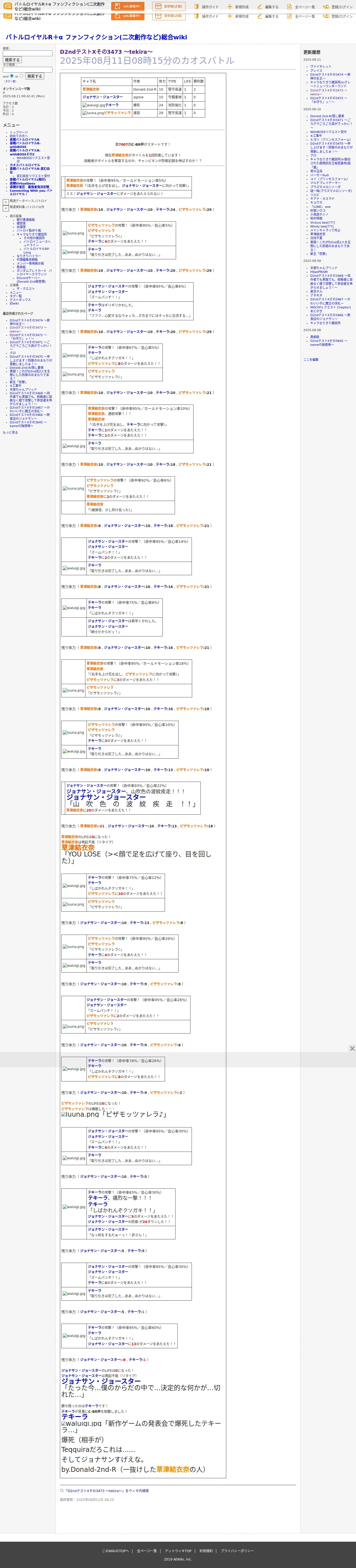This screenshot has width=356, height=1568.
Task: Click 検索する button next to the or radio
Action: point(34,76)
